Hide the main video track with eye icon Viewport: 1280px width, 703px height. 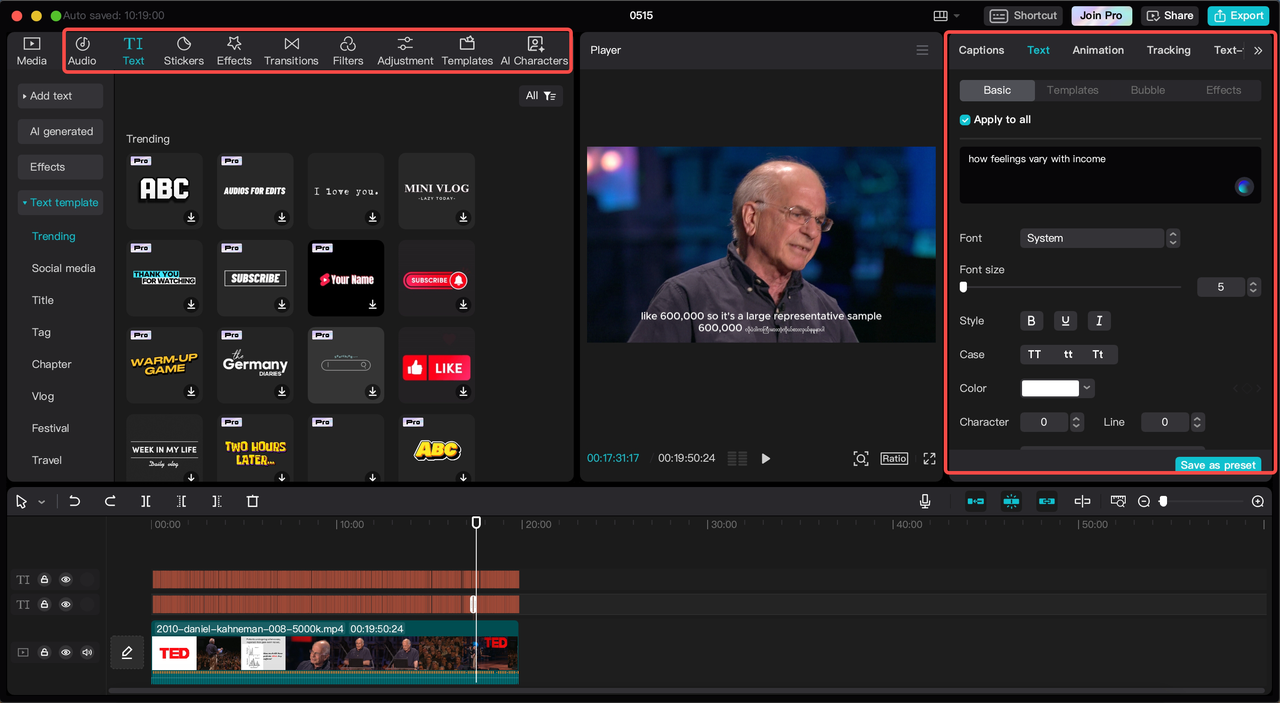coord(66,652)
